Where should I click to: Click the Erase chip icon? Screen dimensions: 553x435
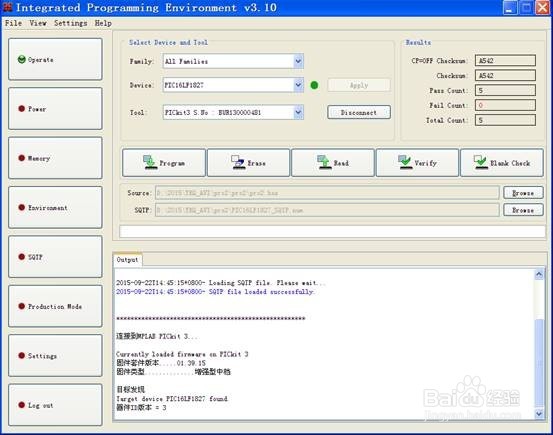coord(238,162)
